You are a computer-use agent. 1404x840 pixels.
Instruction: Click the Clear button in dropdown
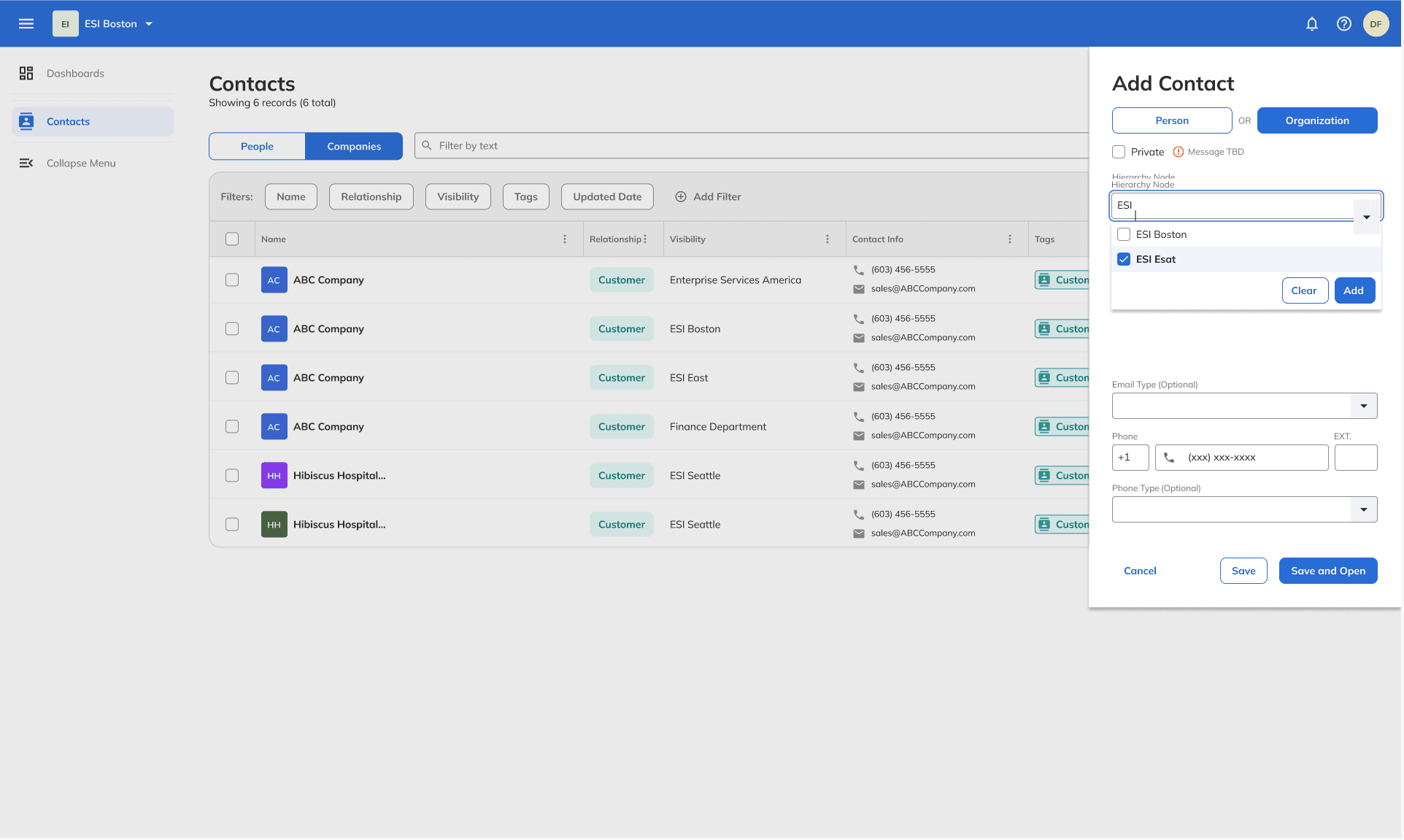point(1304,290)
